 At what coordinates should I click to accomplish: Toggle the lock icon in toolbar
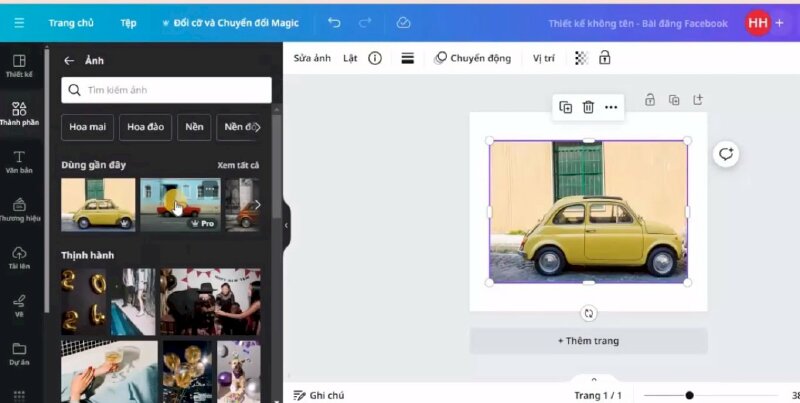[605, 58]
